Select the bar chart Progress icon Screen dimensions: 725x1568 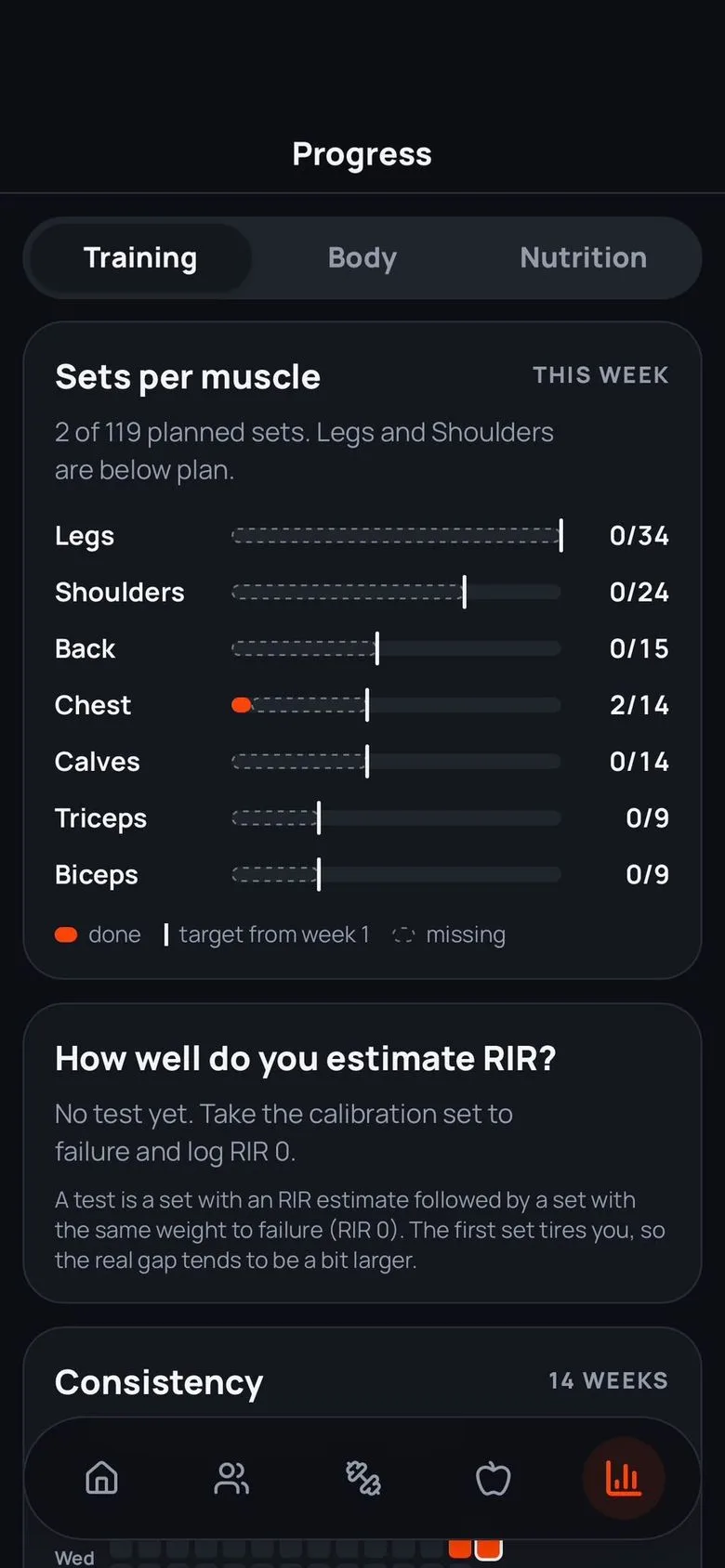(623, 1477)
